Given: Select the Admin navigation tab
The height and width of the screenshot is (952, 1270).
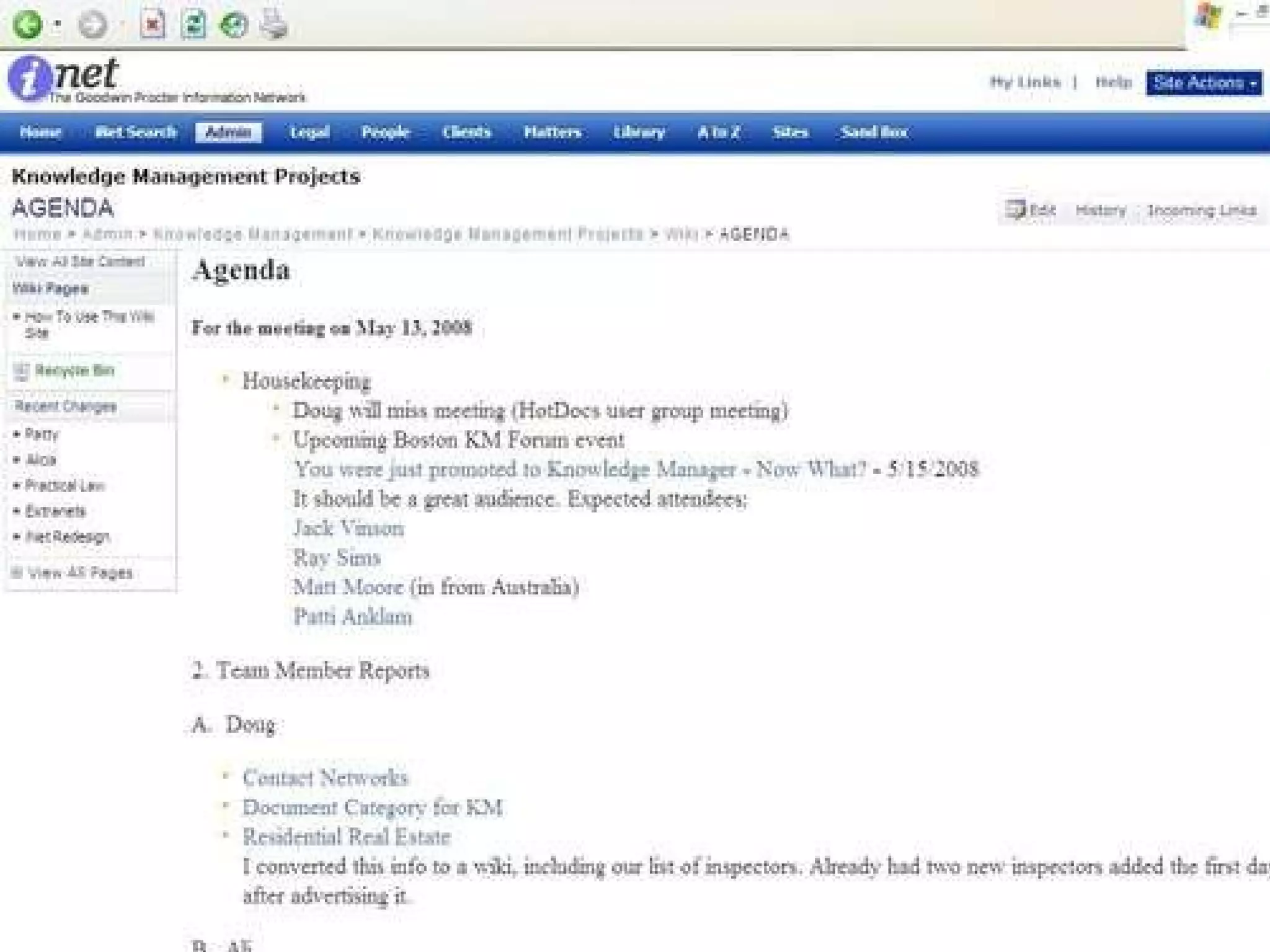Looking at the screenshot, I should pyautogui.click(x=228, y=132).
